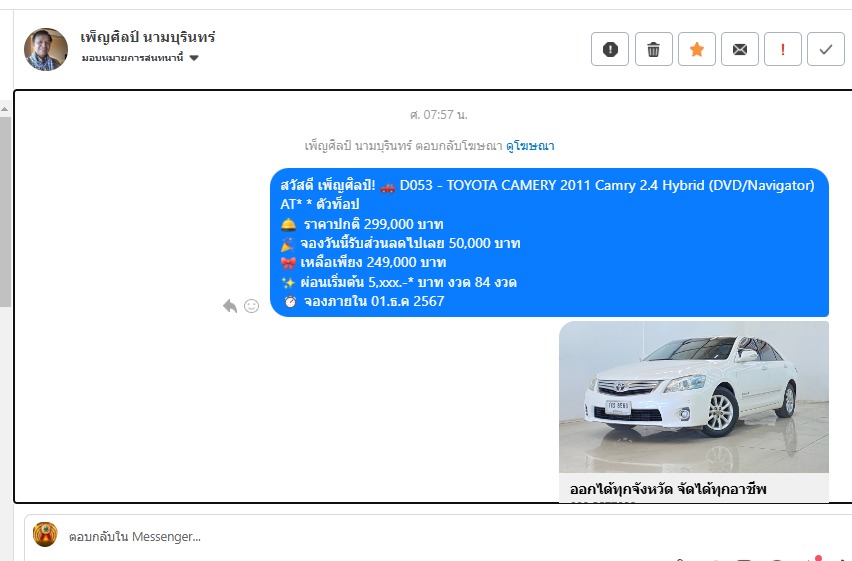Screen dimensions: 852x561
Task: Click the left vertical scrollbar thumb
Action: point(5,212)
